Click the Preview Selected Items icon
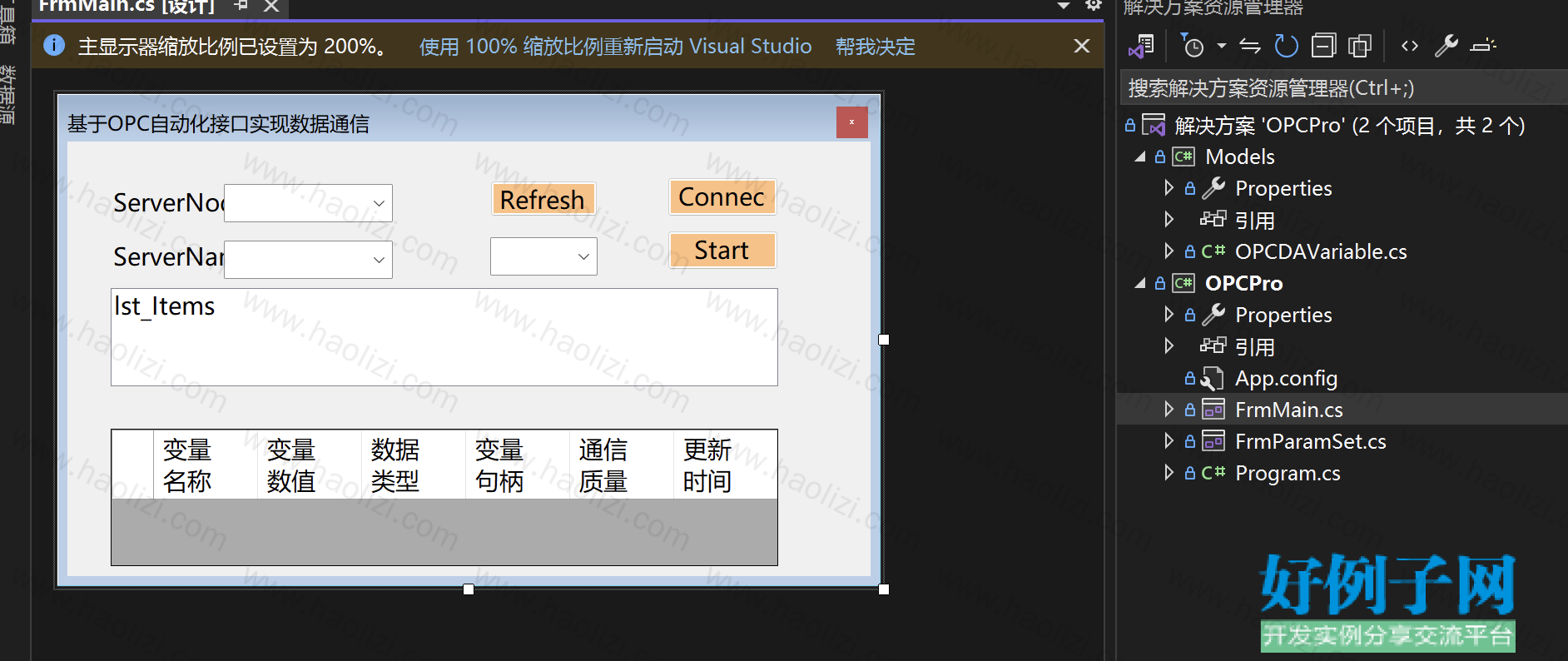 pyautogui.click(x=1483, y=46)
